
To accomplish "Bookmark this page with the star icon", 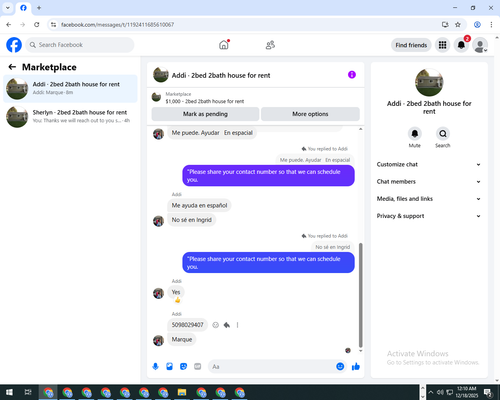I will click(458, 25).
